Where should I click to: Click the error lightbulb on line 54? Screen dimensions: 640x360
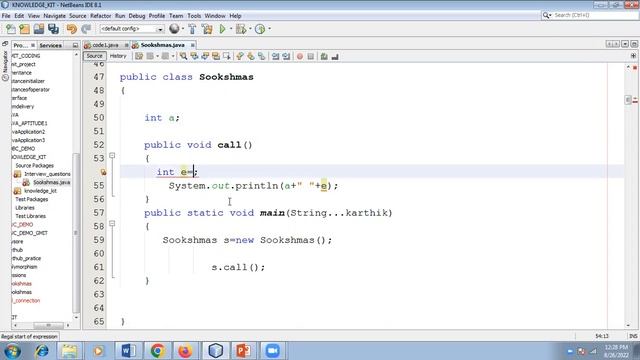[x=103, y=172]
